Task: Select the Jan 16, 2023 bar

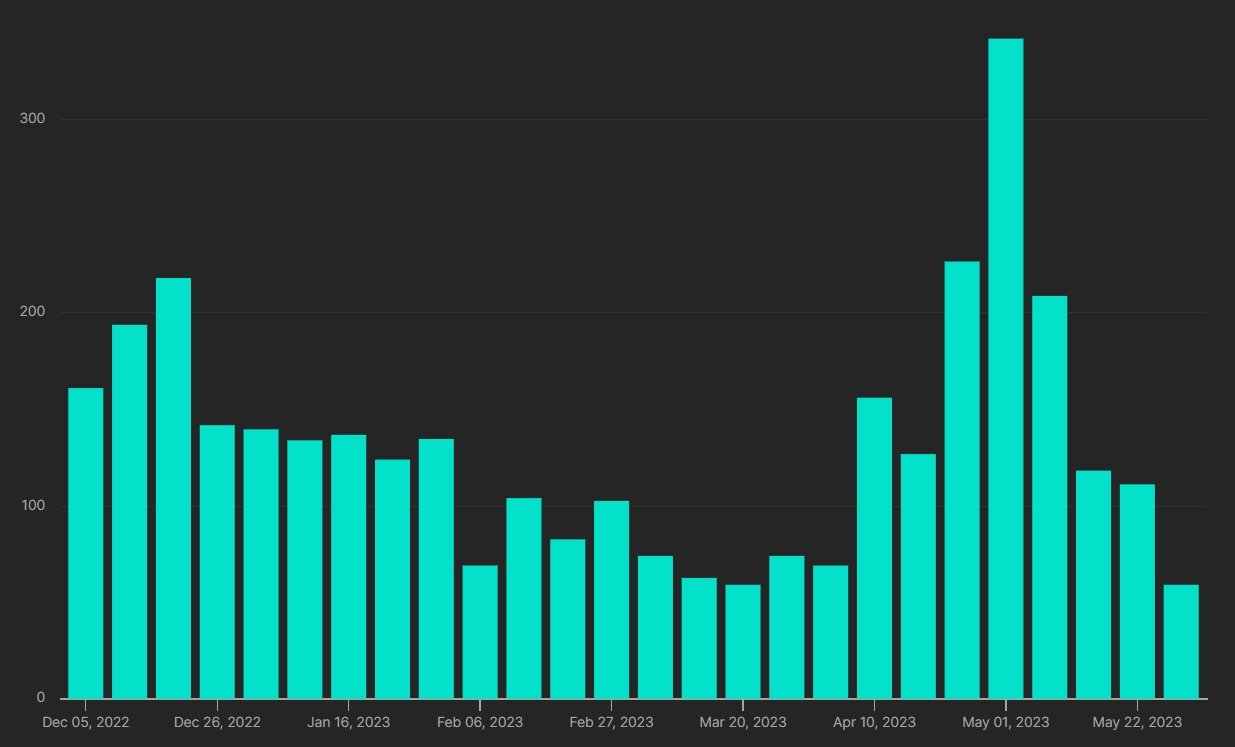Action: point(348,566)
